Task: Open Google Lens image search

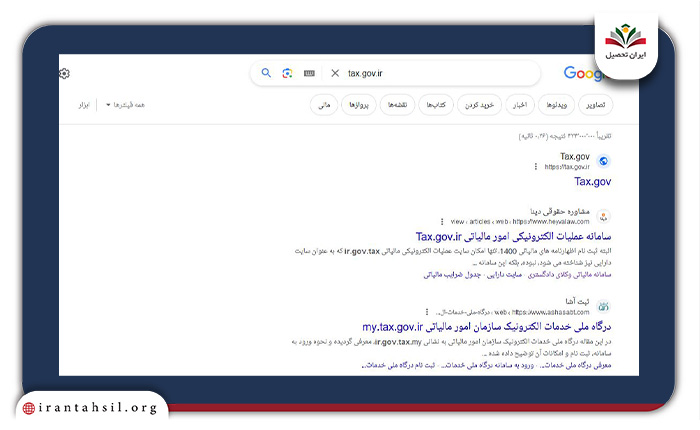Action: click(x=288, y=73)
